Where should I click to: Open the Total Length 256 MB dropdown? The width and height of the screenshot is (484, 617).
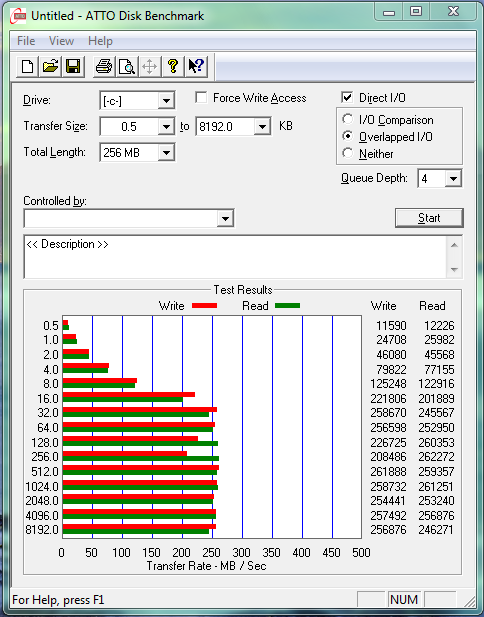click(166, 153)
